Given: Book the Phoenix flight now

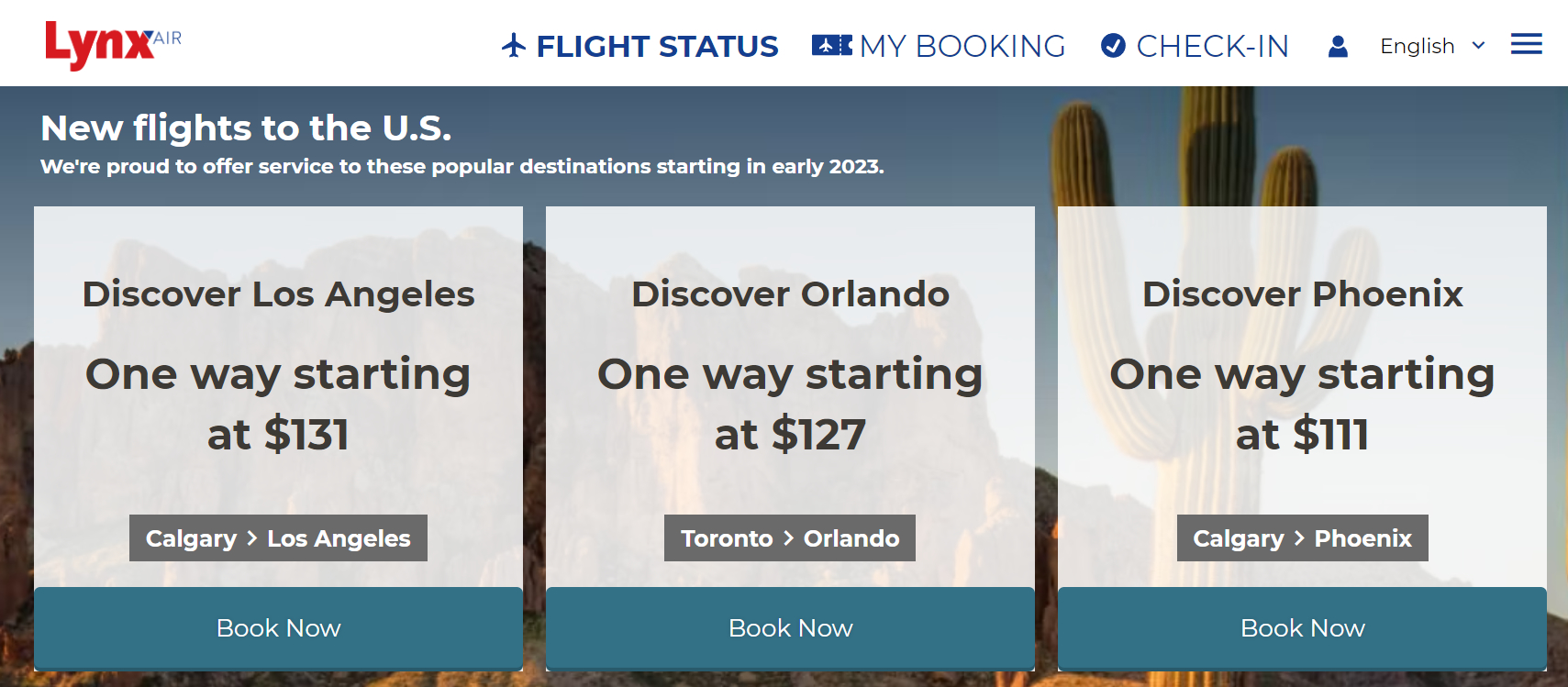Looking at the screenshot, I should click(x=1302, y=628).
